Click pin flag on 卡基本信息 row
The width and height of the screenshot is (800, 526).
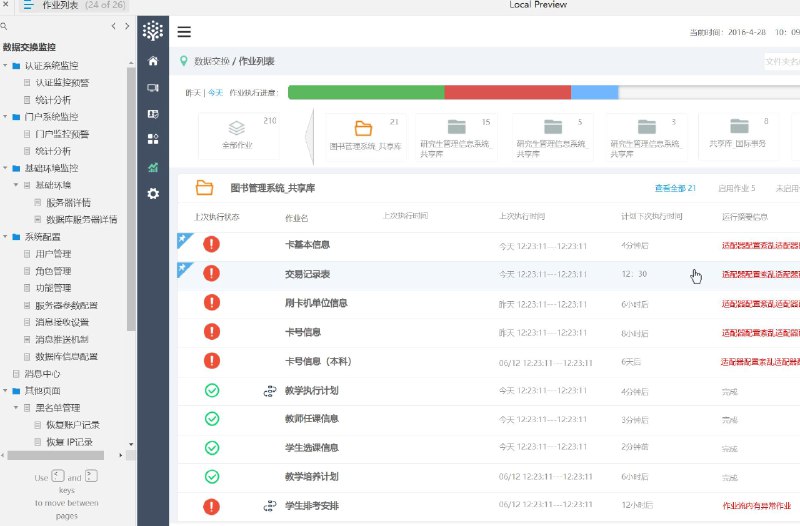click(x=184, y=240)
